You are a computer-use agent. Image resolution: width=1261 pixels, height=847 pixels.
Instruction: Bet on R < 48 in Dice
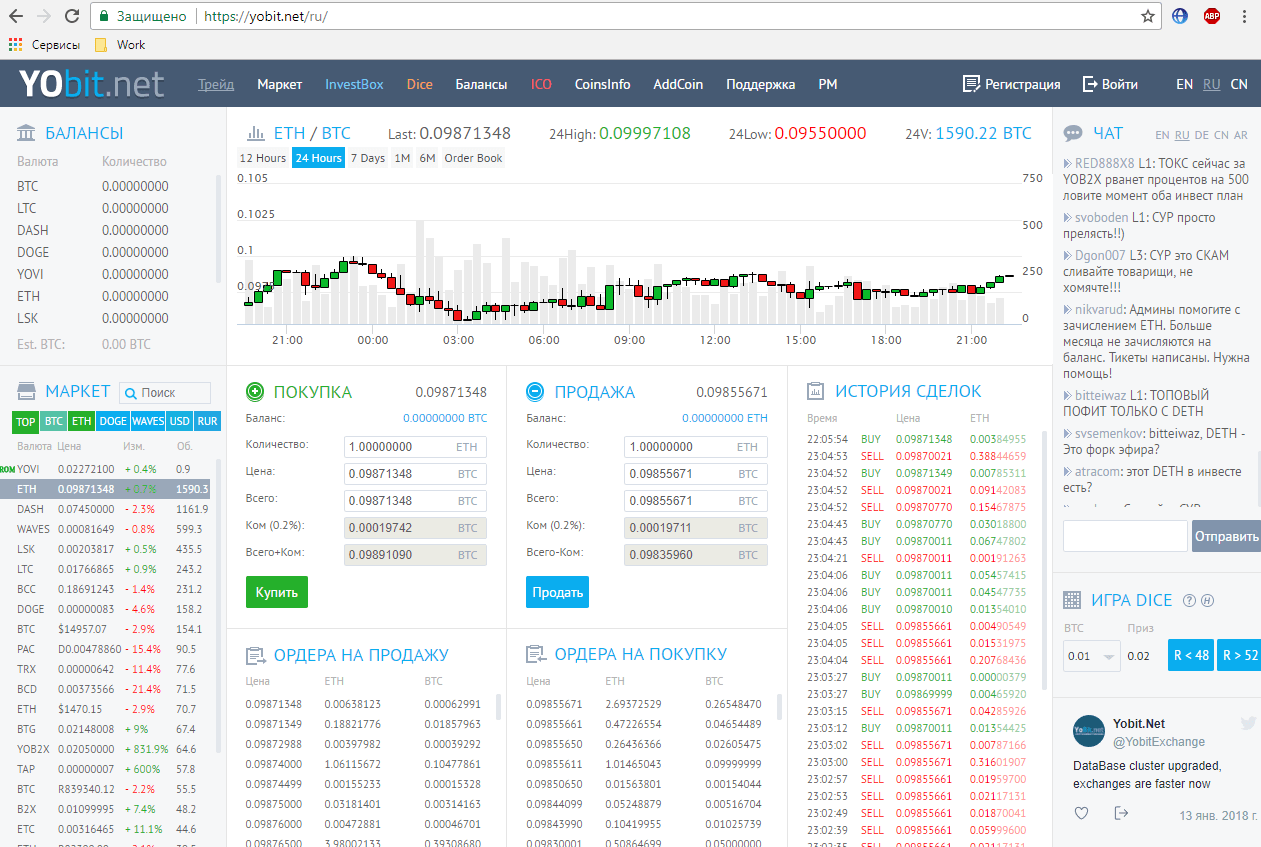coord(1191,656)
